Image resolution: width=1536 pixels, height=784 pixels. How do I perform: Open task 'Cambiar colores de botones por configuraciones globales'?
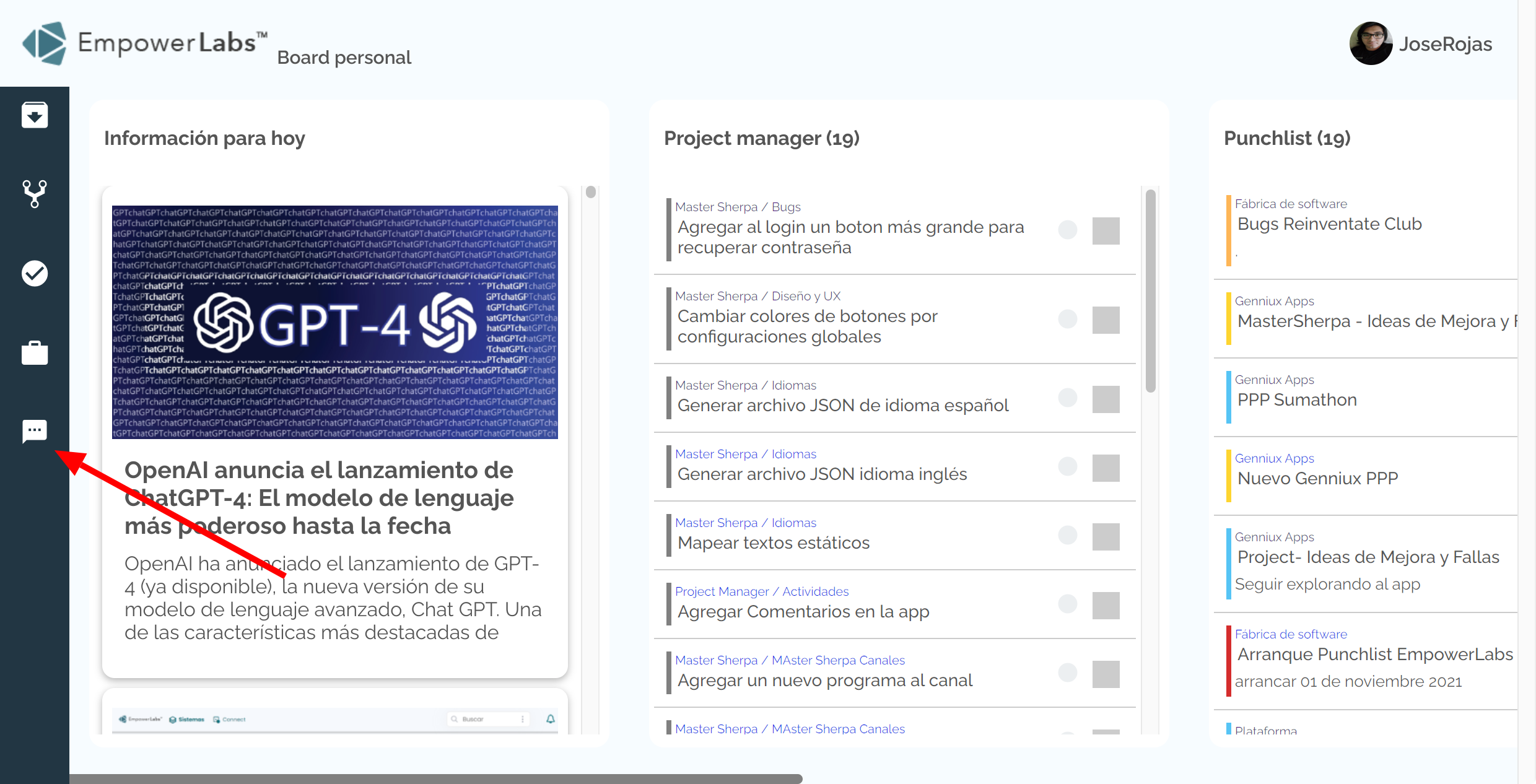(808, 326)
